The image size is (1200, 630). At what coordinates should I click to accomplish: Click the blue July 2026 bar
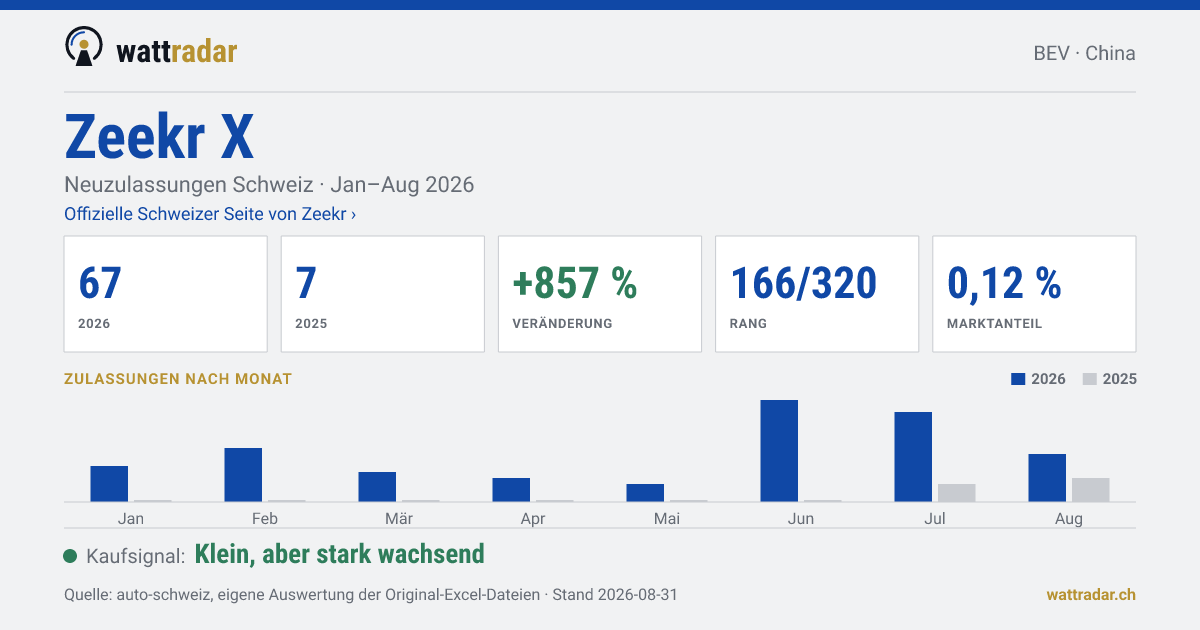coord(913,457)
